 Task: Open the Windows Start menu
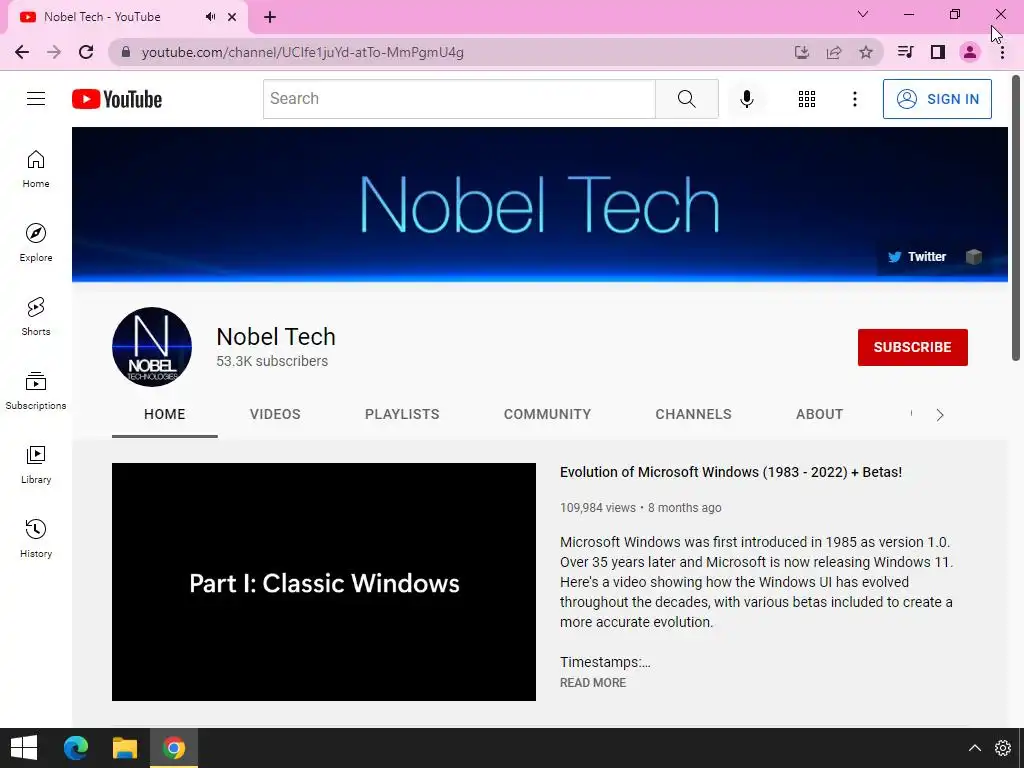click(x=24, y=748)
